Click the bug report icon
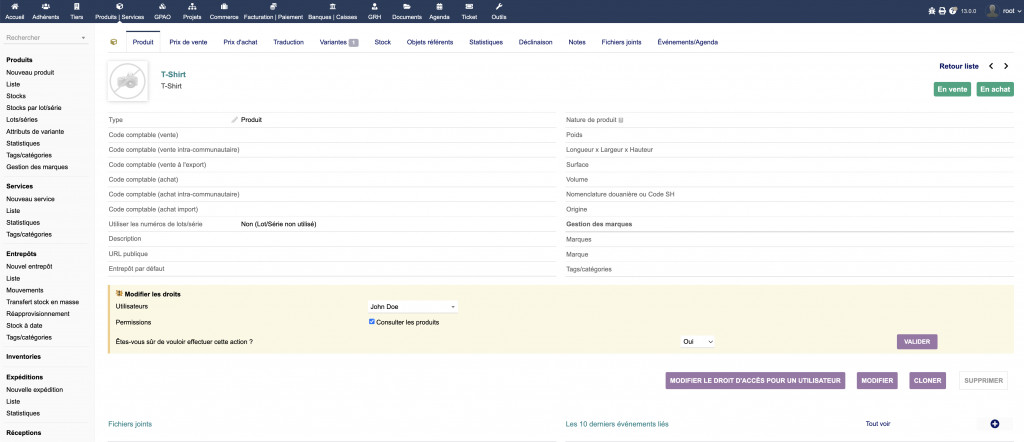Viewport: 1024px width, 442px height. pos(932,11)
